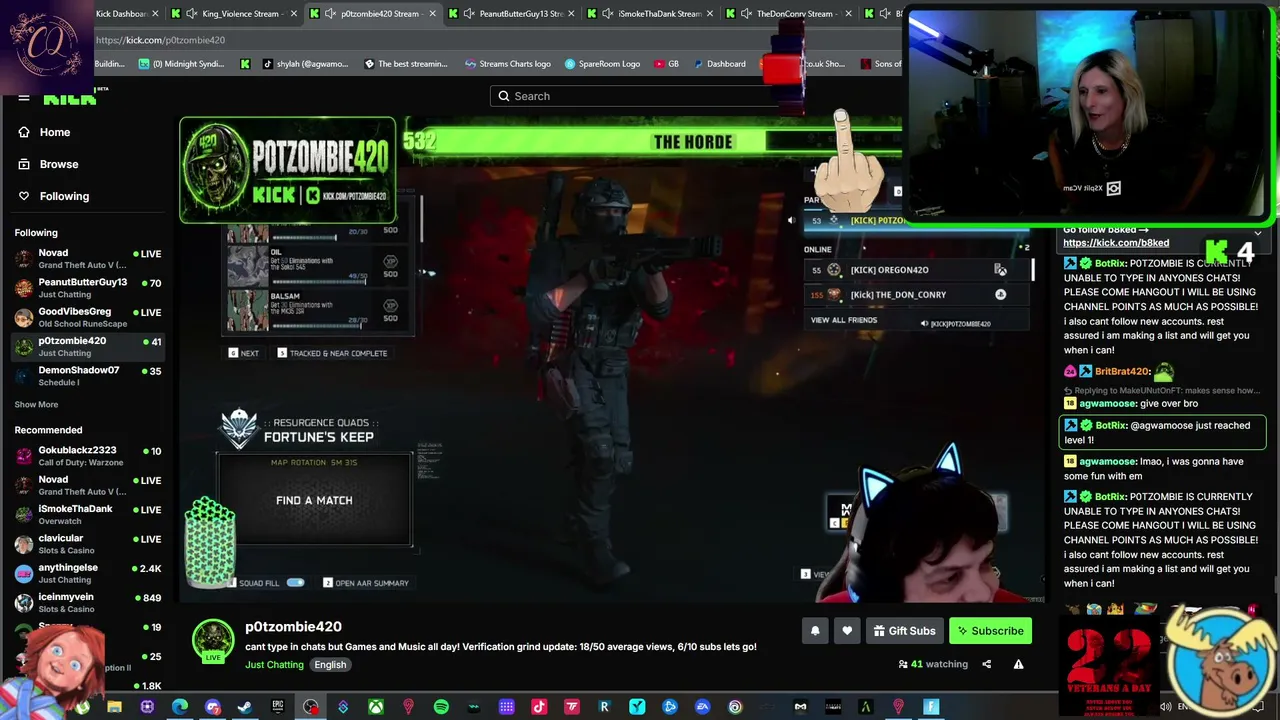Viewport: 1280px width, 720px height.
Task: Unmute the TheDonConry Stream tab
Action: (748, 14)
